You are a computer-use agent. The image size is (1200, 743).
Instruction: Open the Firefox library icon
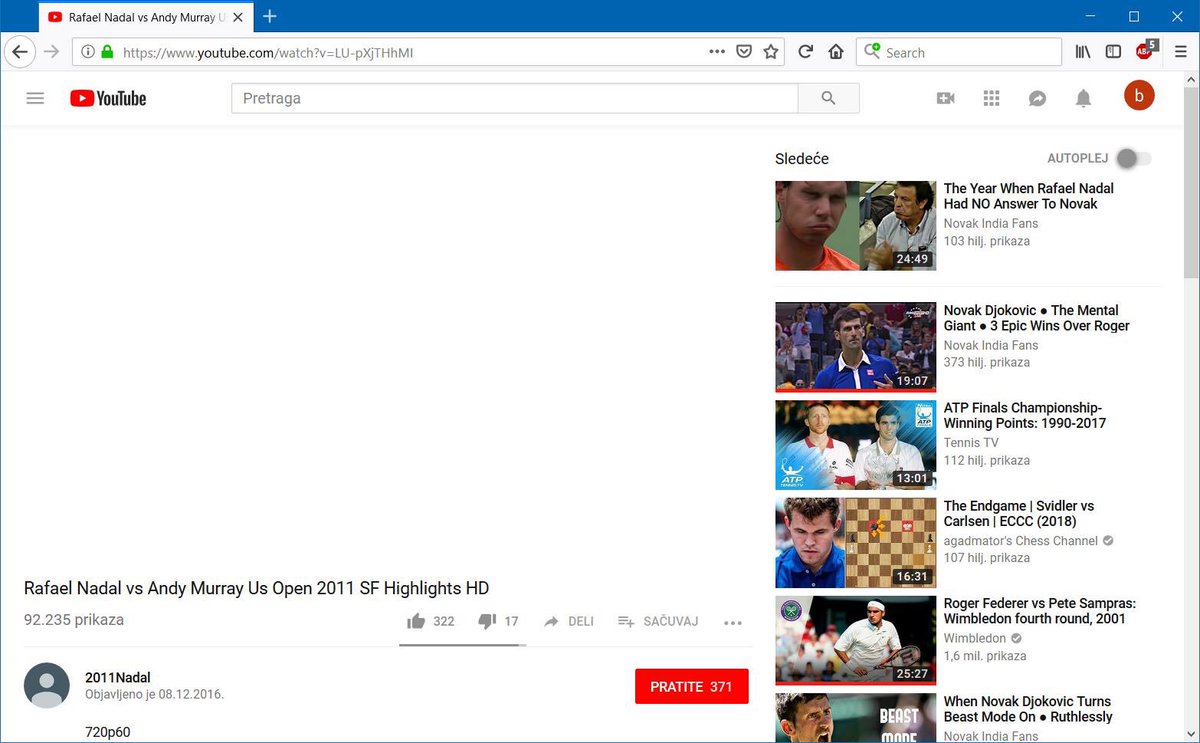[x=1083, y=52]
